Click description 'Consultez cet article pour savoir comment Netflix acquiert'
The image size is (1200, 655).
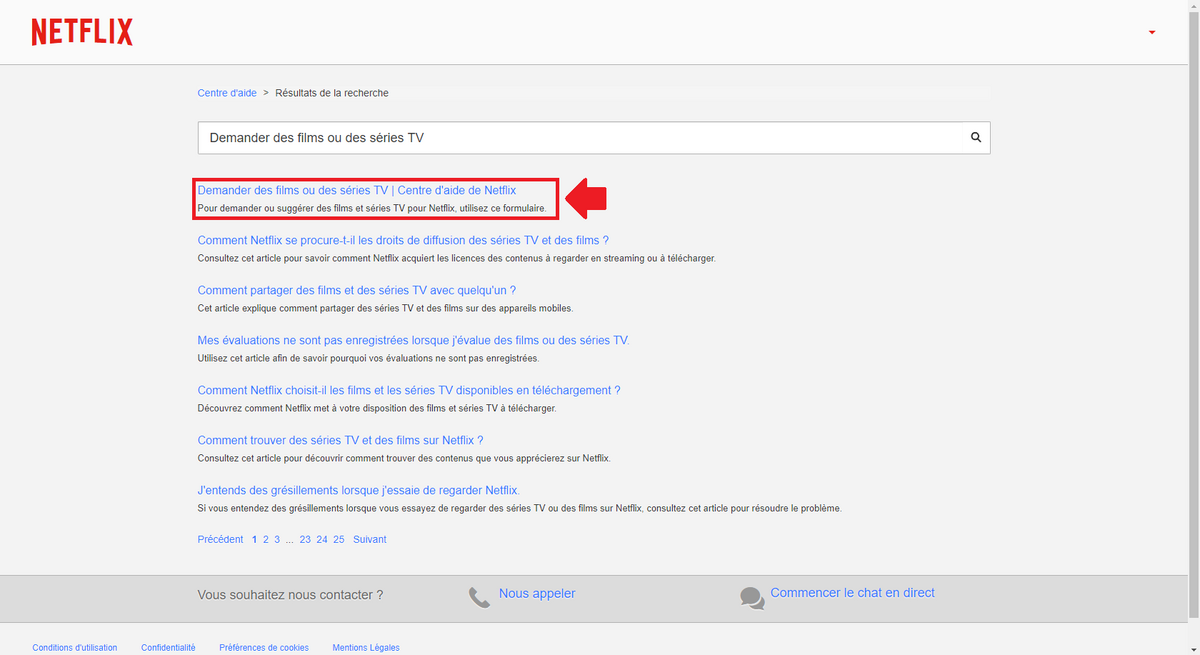tap(457, 258)
